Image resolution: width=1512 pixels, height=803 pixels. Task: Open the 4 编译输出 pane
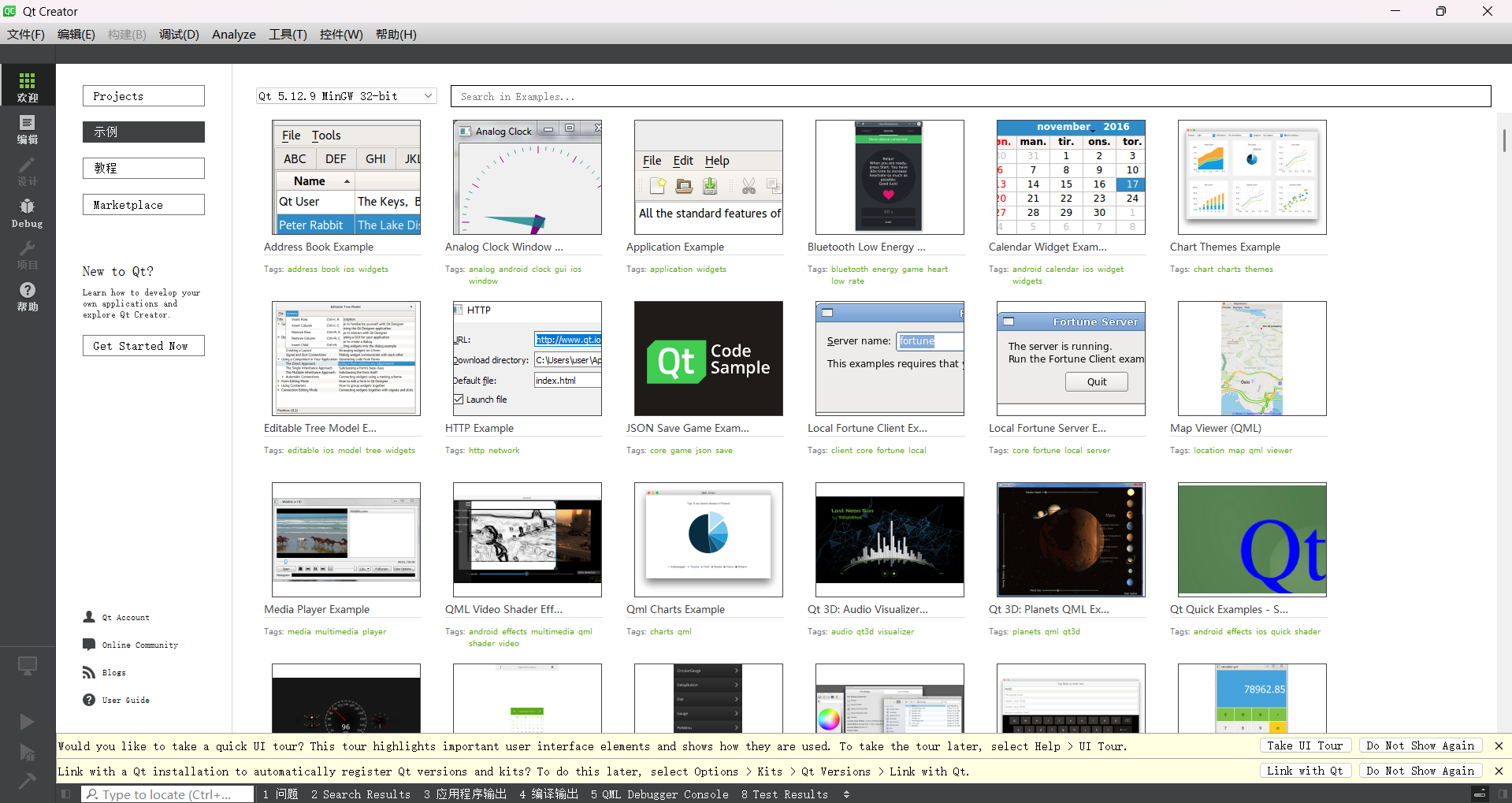[x=549, y=794]
